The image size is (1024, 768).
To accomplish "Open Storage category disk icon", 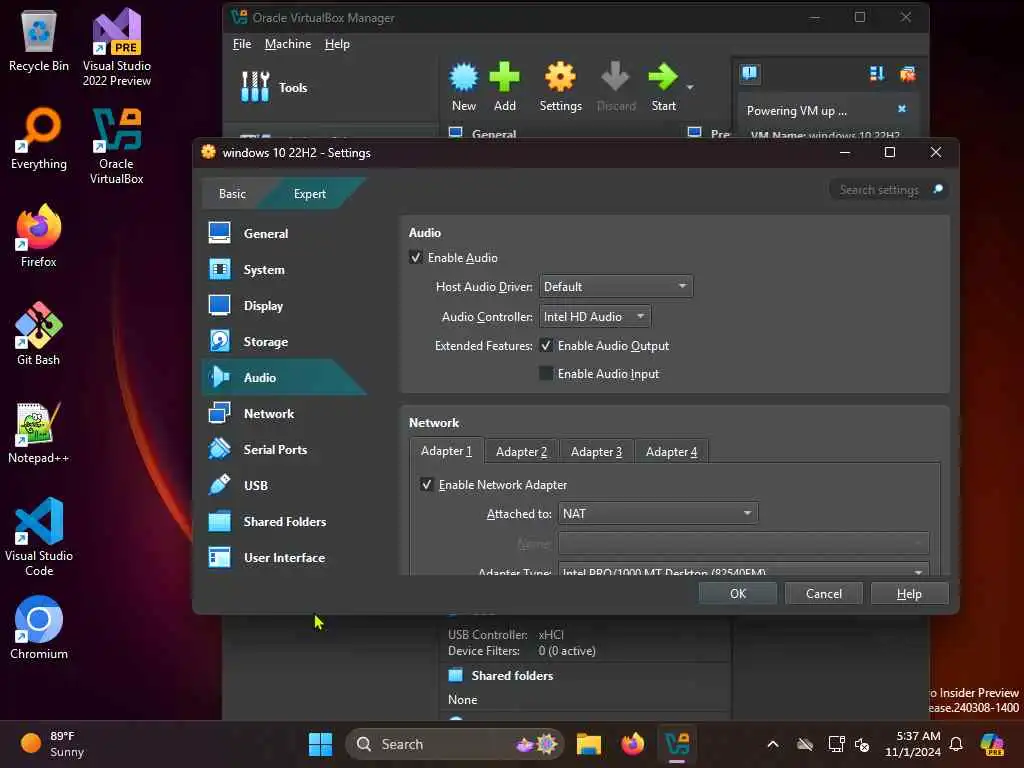I will (x=219, y=341).
